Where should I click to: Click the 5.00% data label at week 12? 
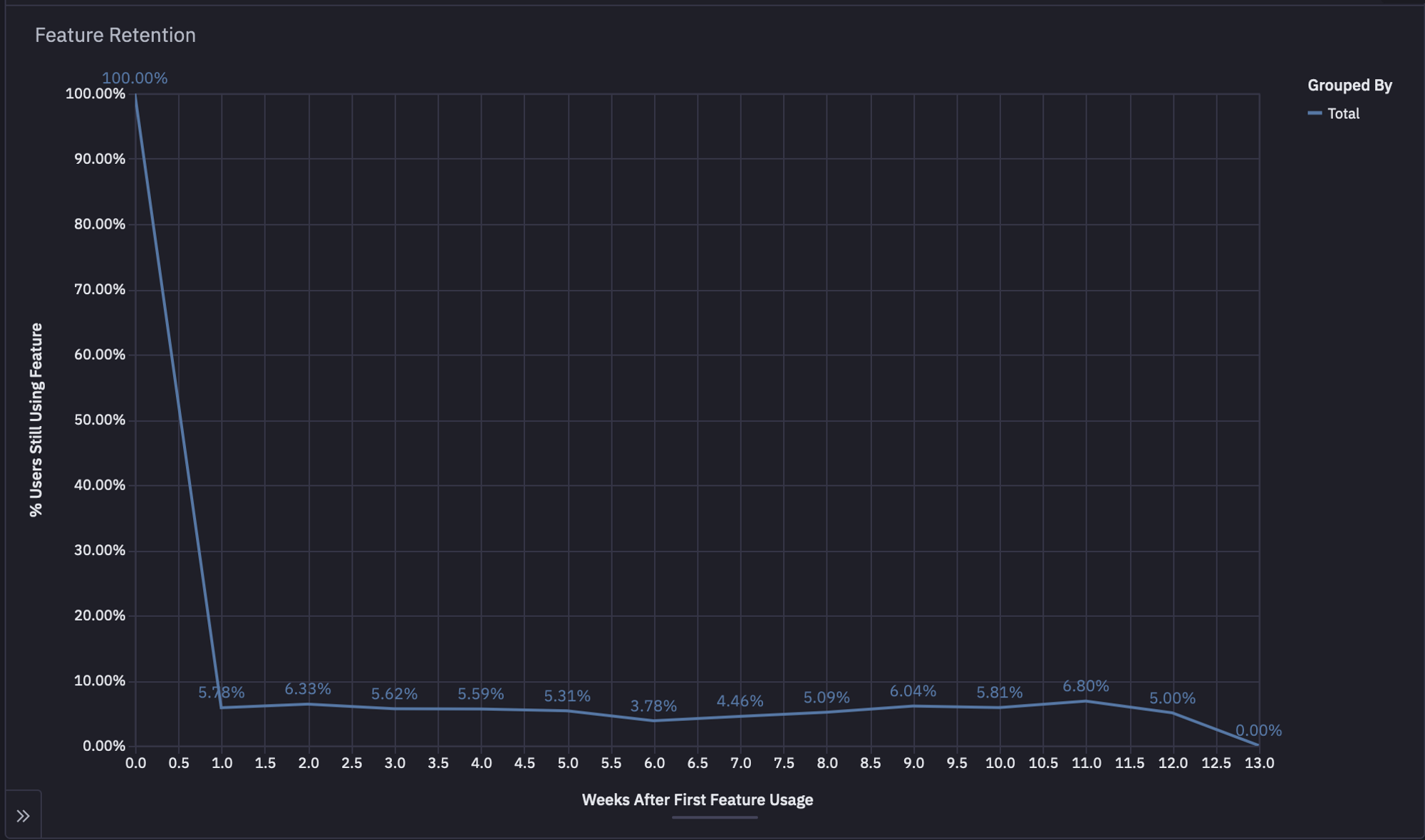(1172, 698)
